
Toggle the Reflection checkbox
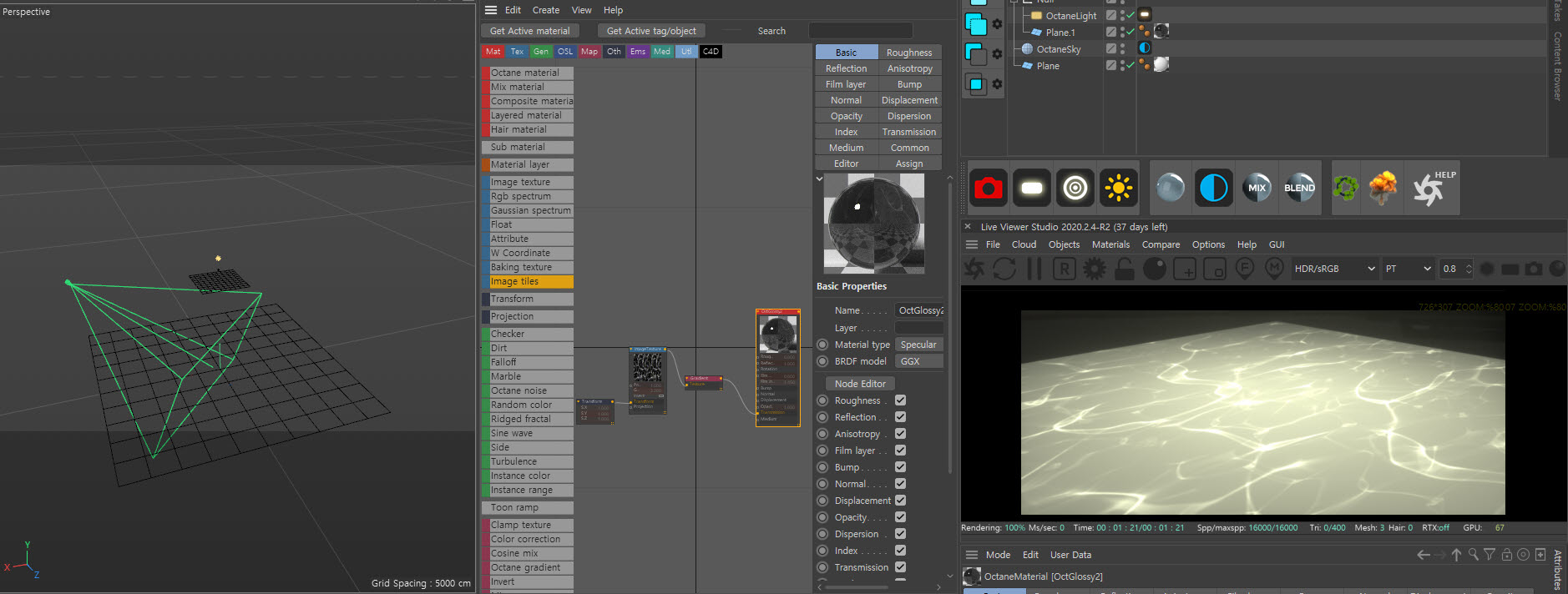[900, 417]
